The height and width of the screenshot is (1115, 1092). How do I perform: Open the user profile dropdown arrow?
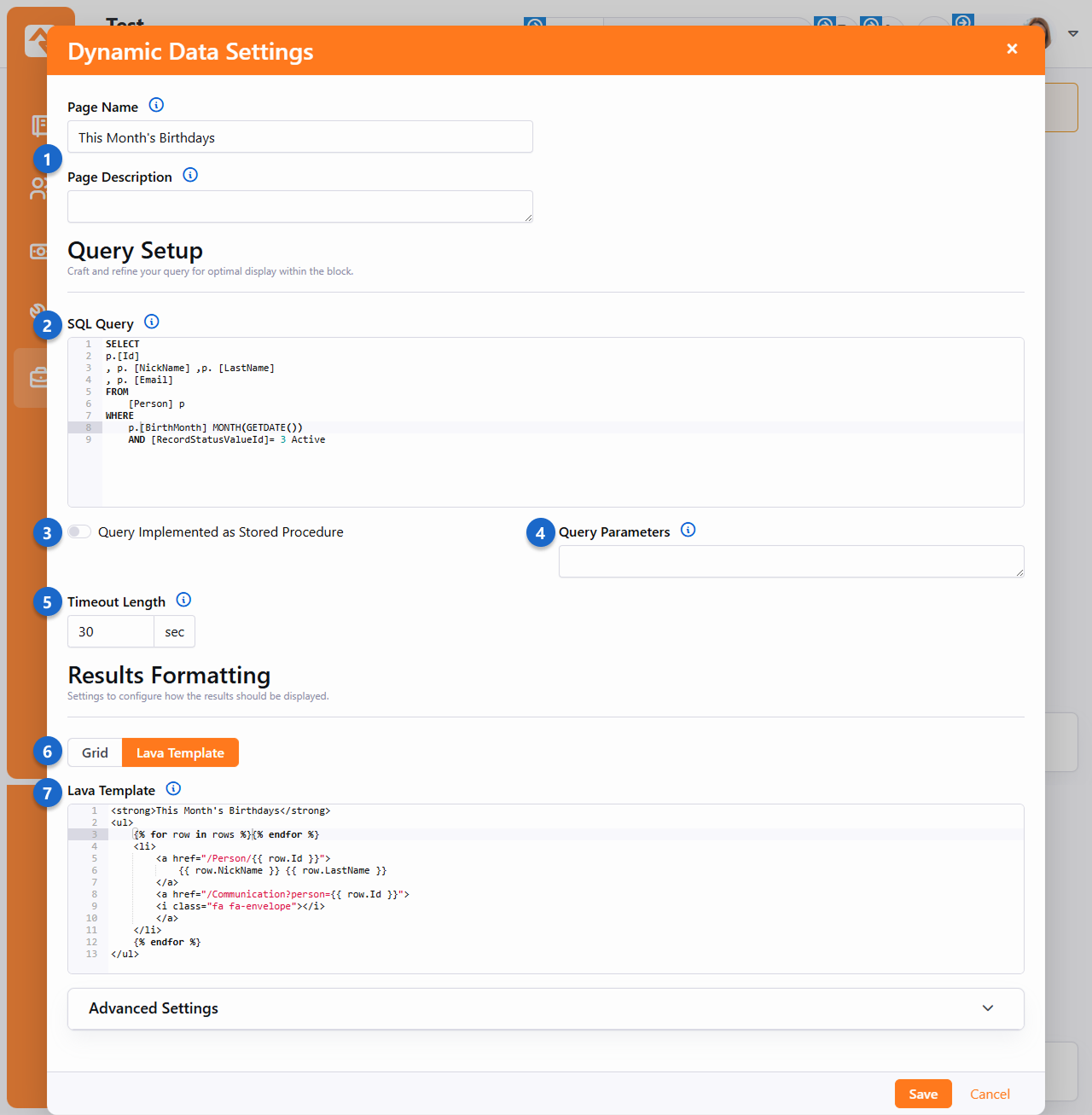coord(1073,33)
